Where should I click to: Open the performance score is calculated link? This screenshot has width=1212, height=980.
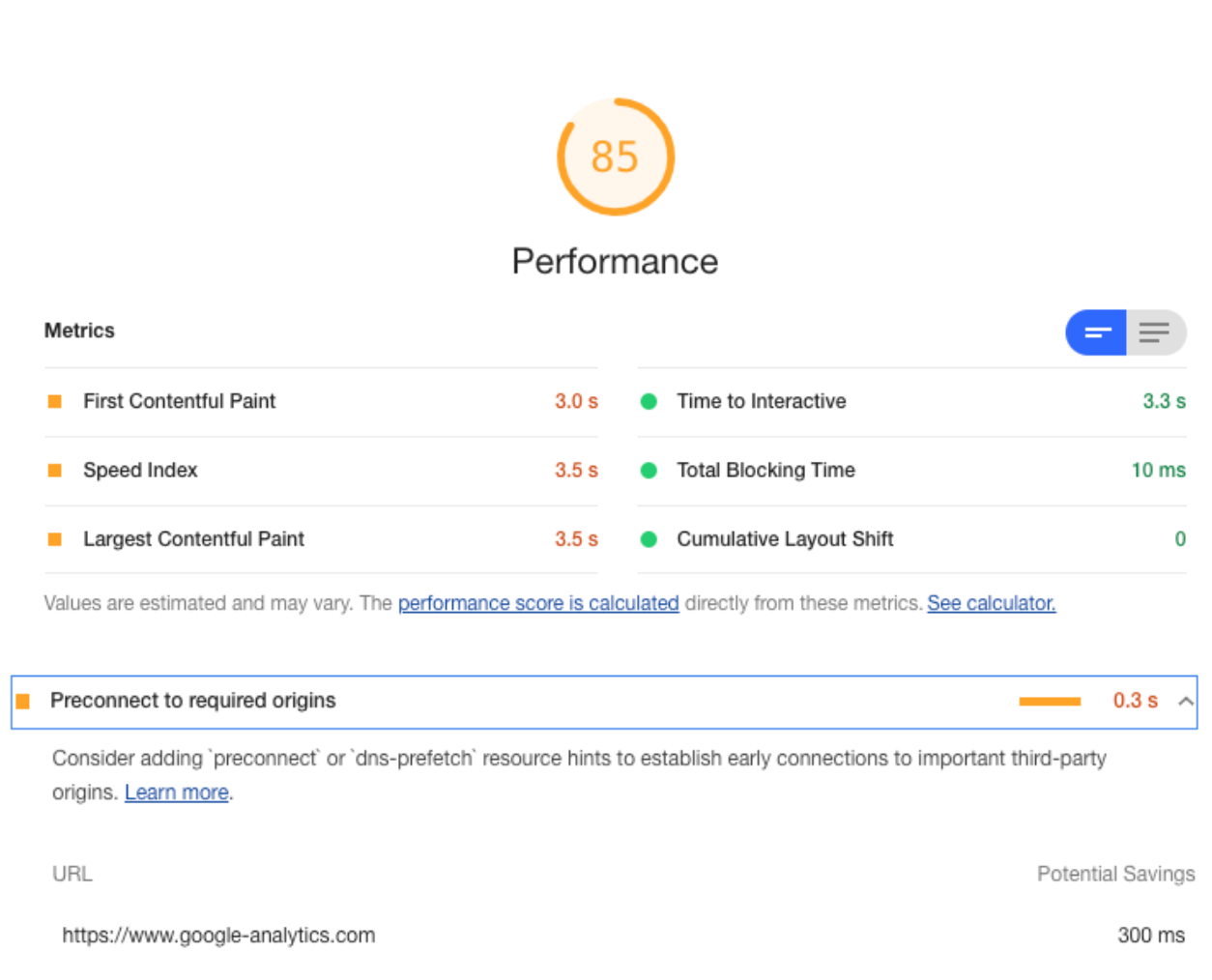tap(538, 603)
